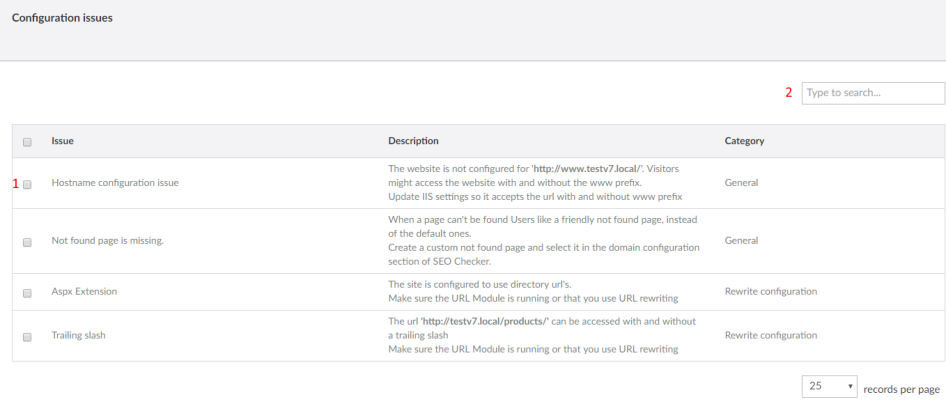Sort by the Description column header

click(413, 141)
